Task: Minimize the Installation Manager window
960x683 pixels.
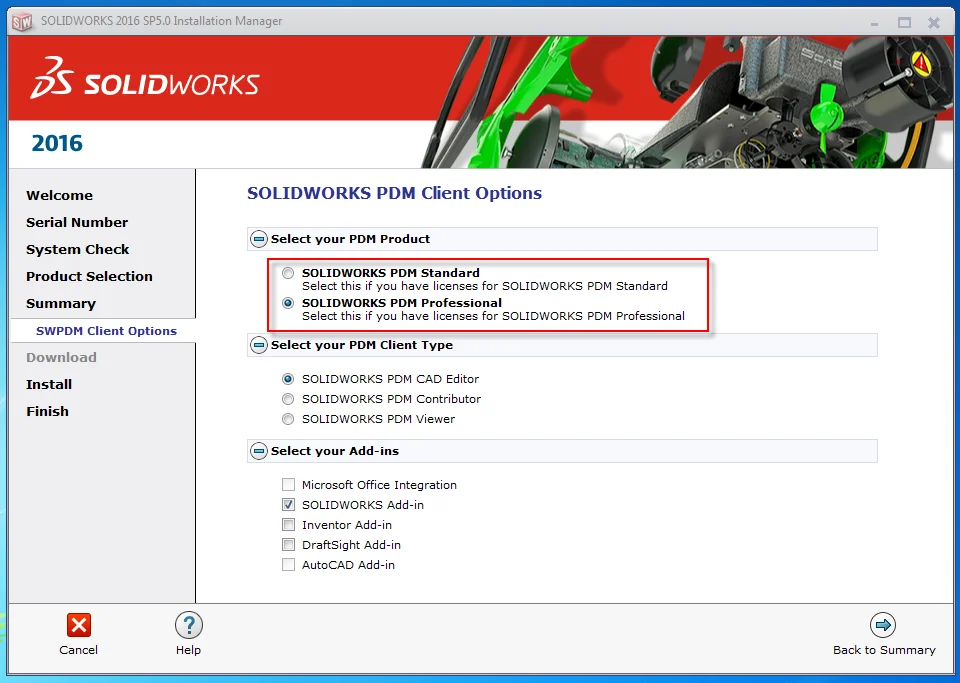Action: (874, 23)
